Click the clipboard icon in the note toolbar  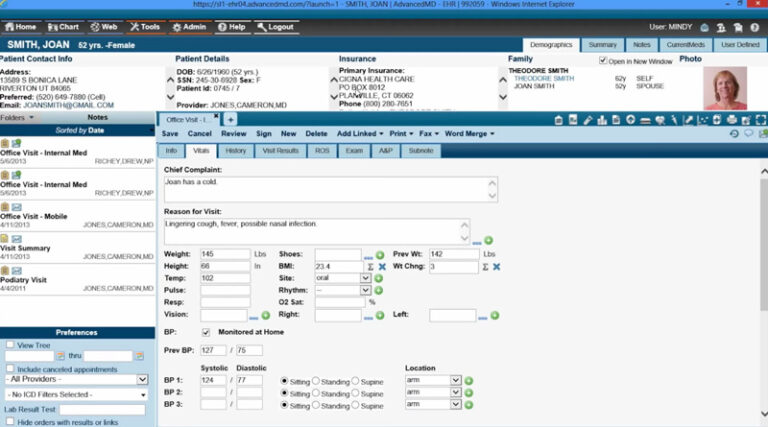coord(558,120)
